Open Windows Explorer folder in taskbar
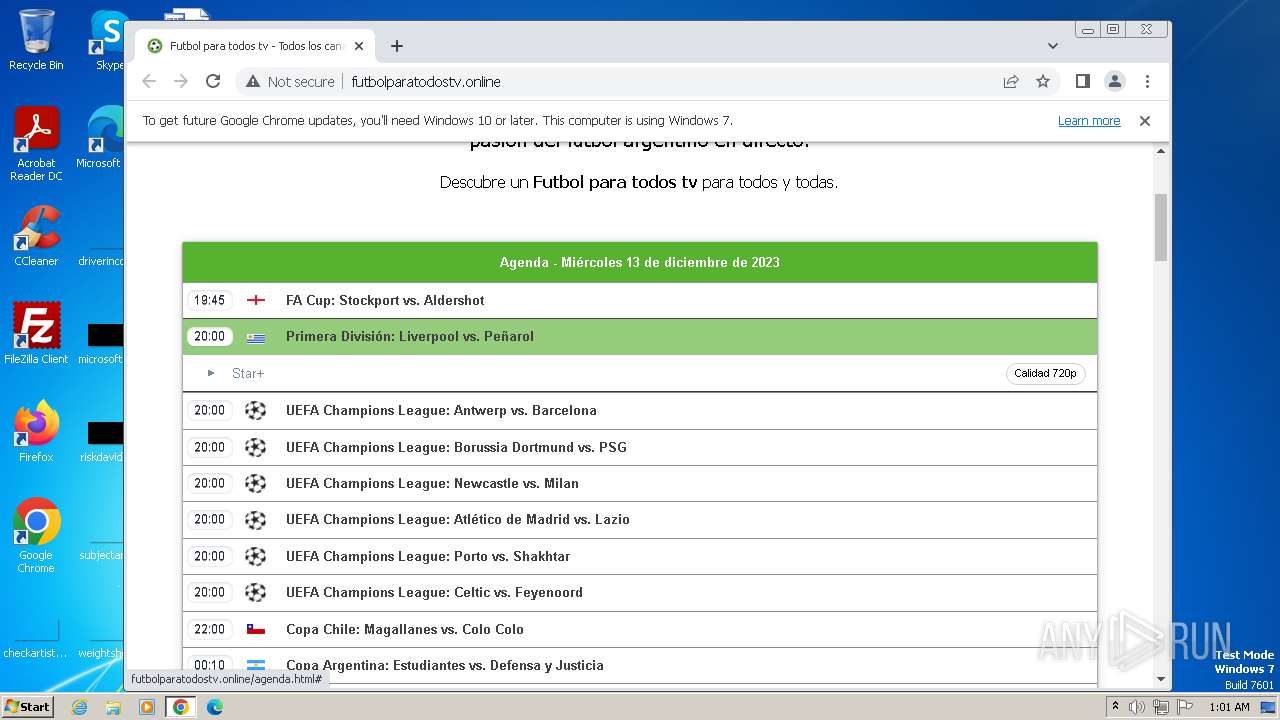 113,707
